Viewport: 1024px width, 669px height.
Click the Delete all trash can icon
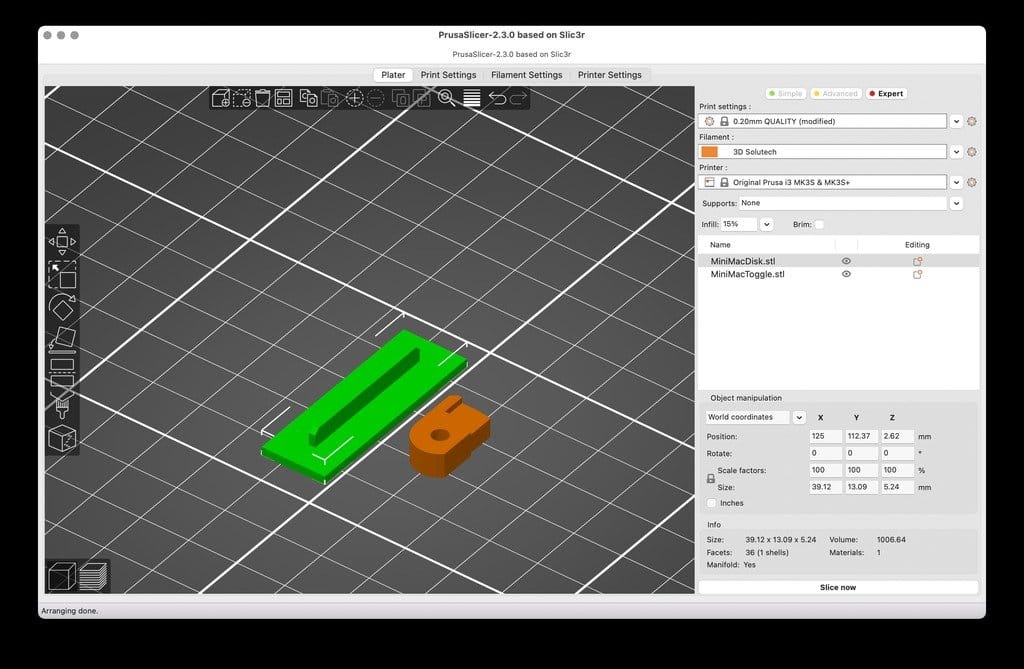tap(263, 99)
